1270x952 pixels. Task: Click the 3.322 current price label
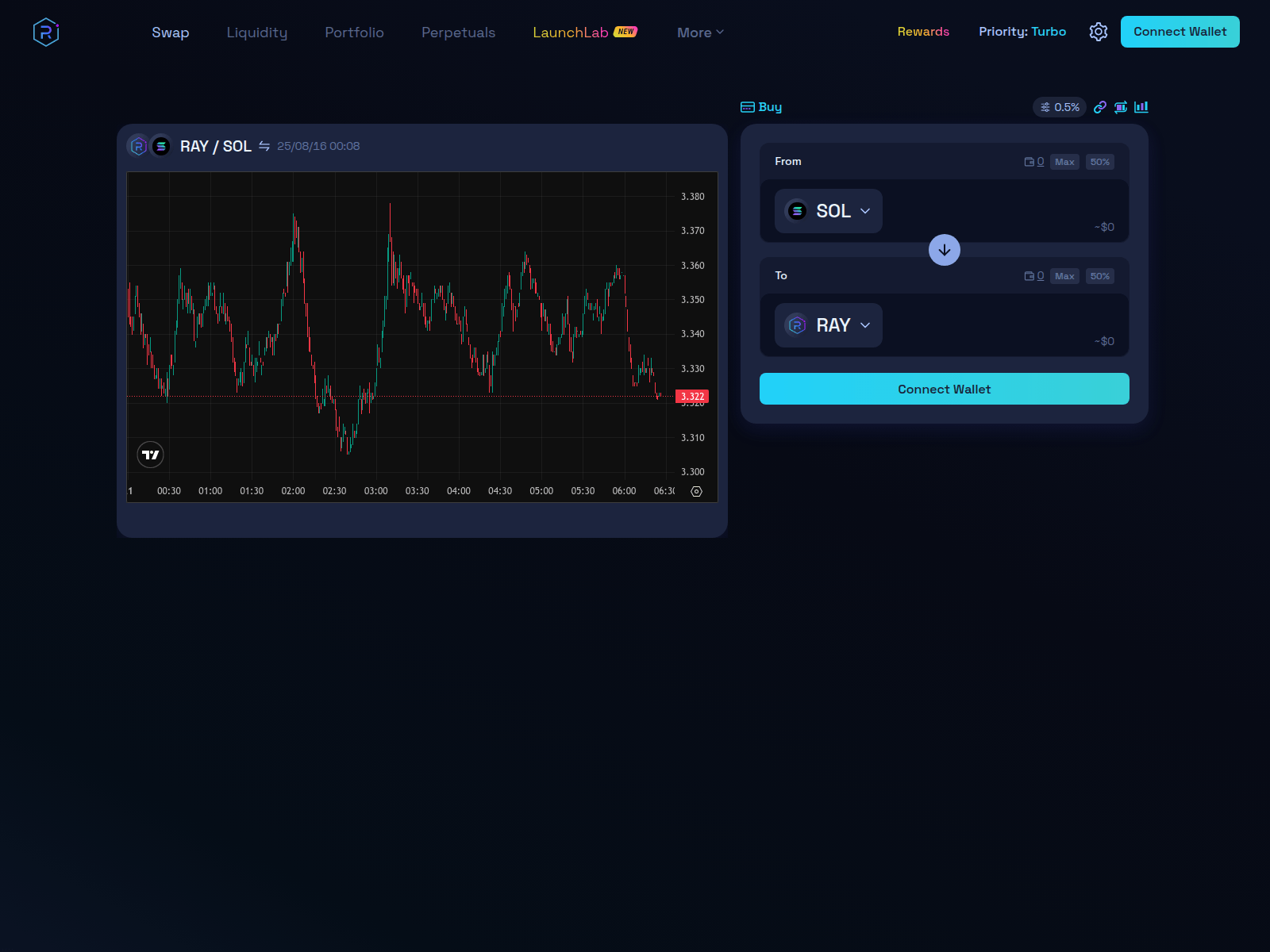[x=692, y=396]
